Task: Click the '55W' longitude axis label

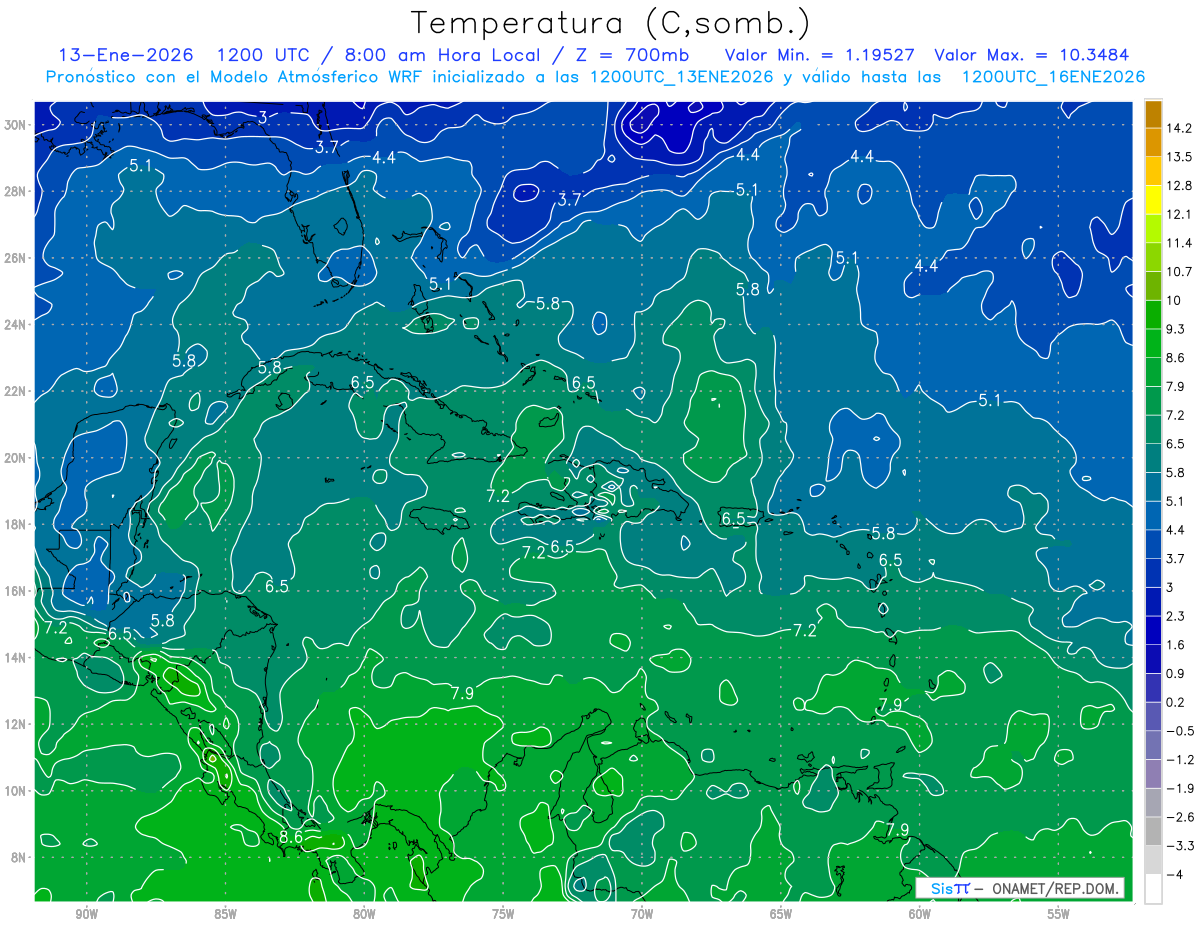Action: pos(1059,914)
